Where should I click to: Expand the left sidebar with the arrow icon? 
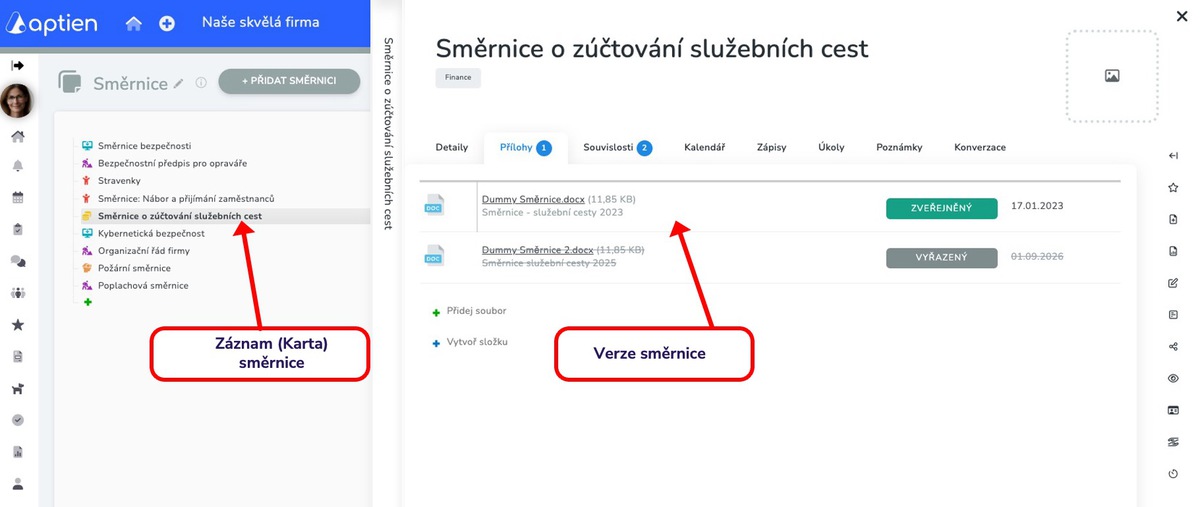coord(17,65)
